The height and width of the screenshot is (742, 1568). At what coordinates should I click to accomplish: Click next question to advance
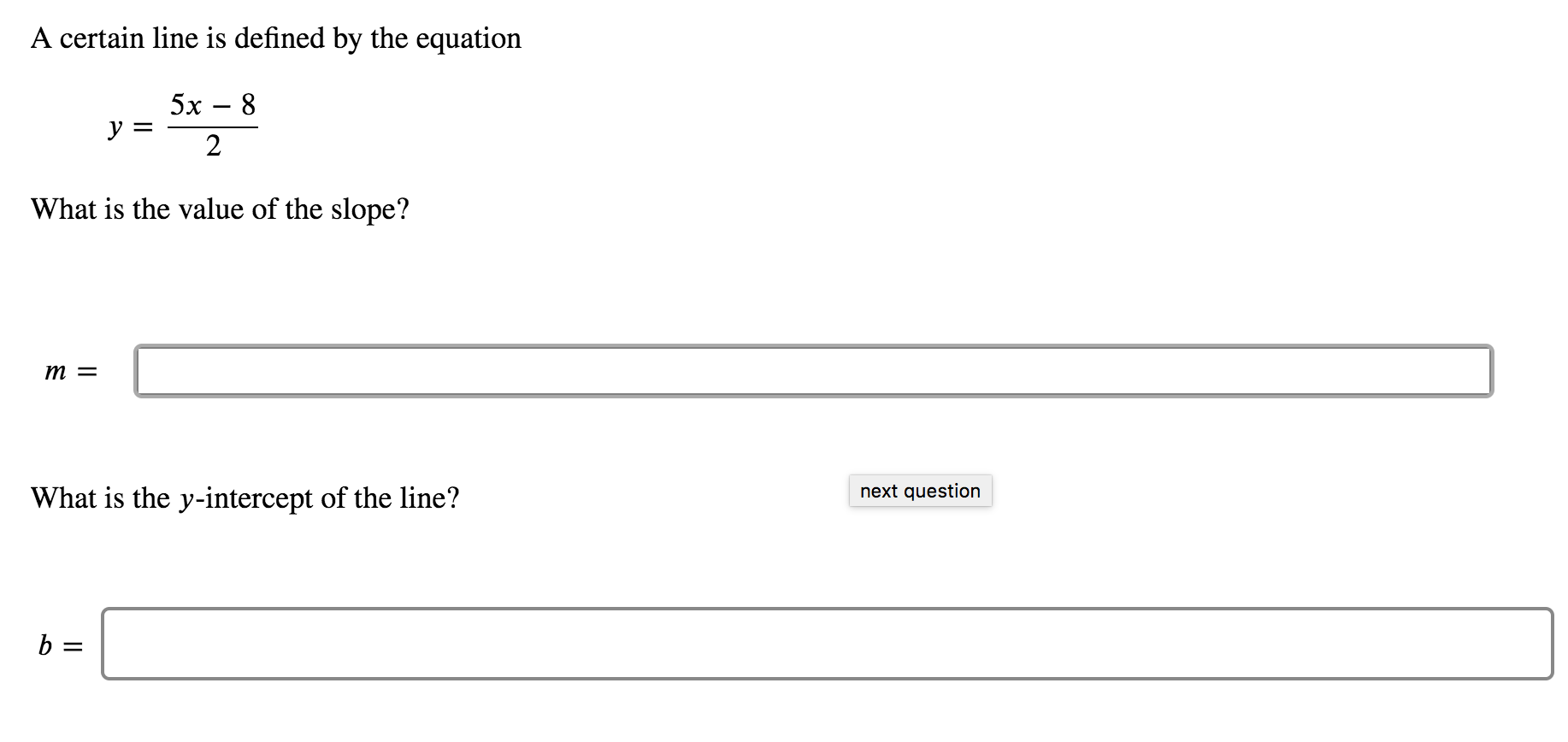[919, 491]
